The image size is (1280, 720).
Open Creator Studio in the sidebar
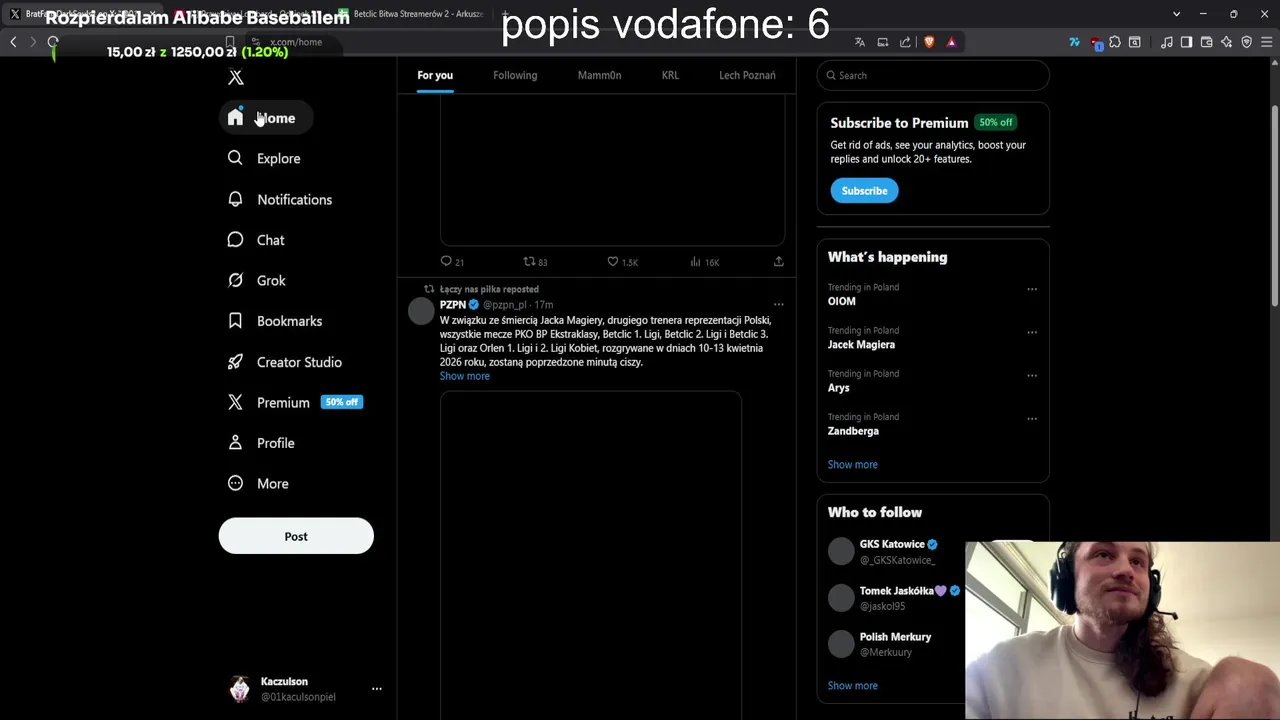[285, 362]
